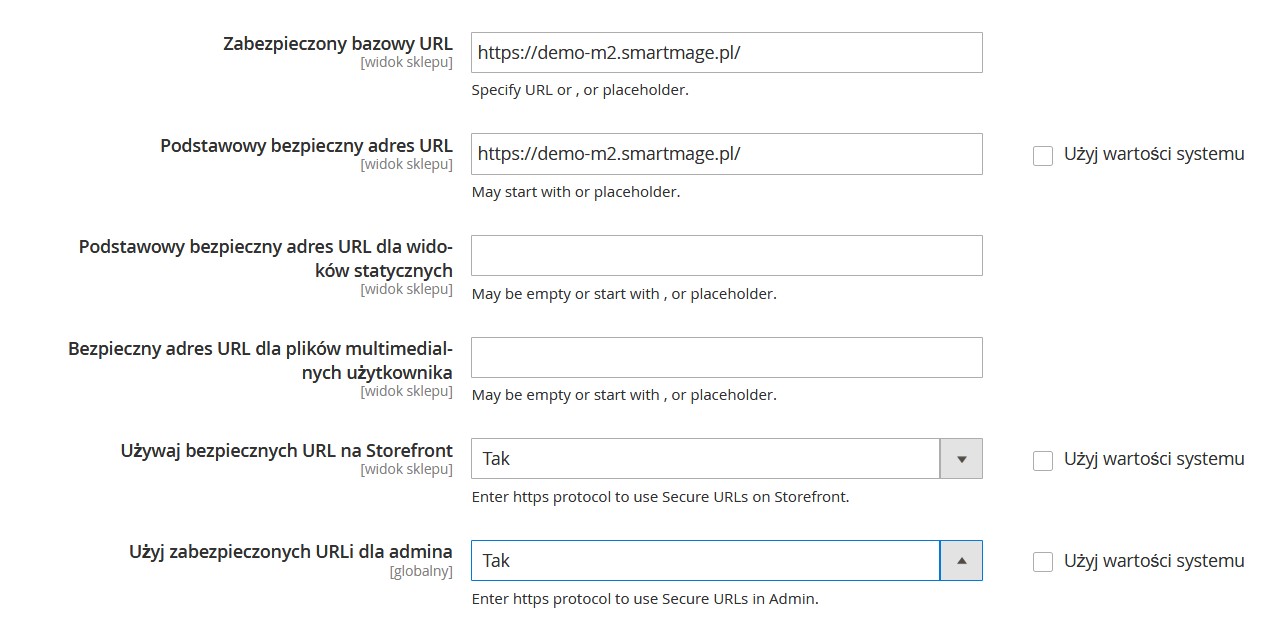Check system value box for admin URLs
The width and height of the screenshot is (1282, 629).
click(1043, 562)
